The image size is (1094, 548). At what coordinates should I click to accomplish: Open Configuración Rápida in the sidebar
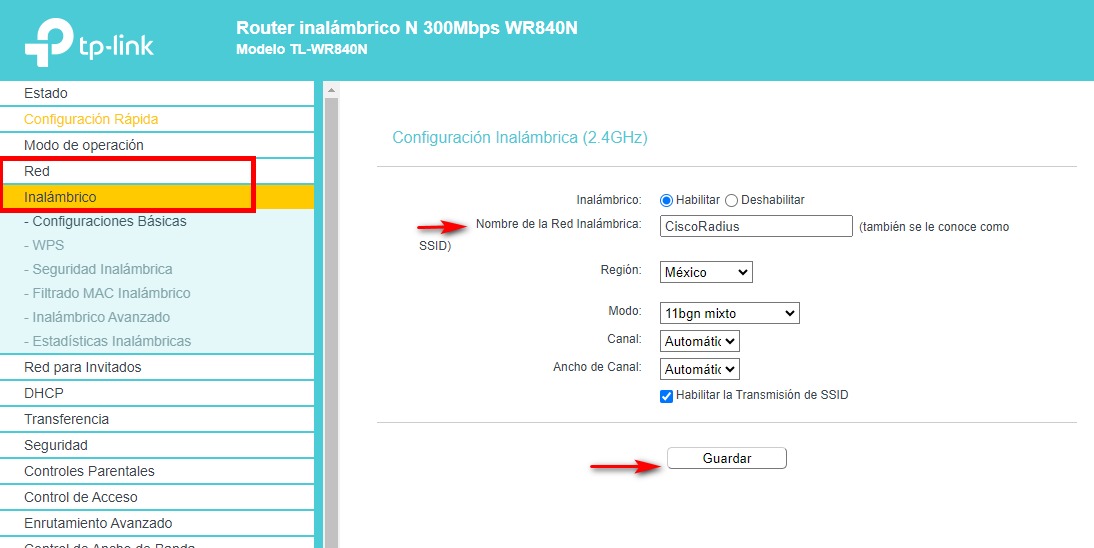click(91, 119)
